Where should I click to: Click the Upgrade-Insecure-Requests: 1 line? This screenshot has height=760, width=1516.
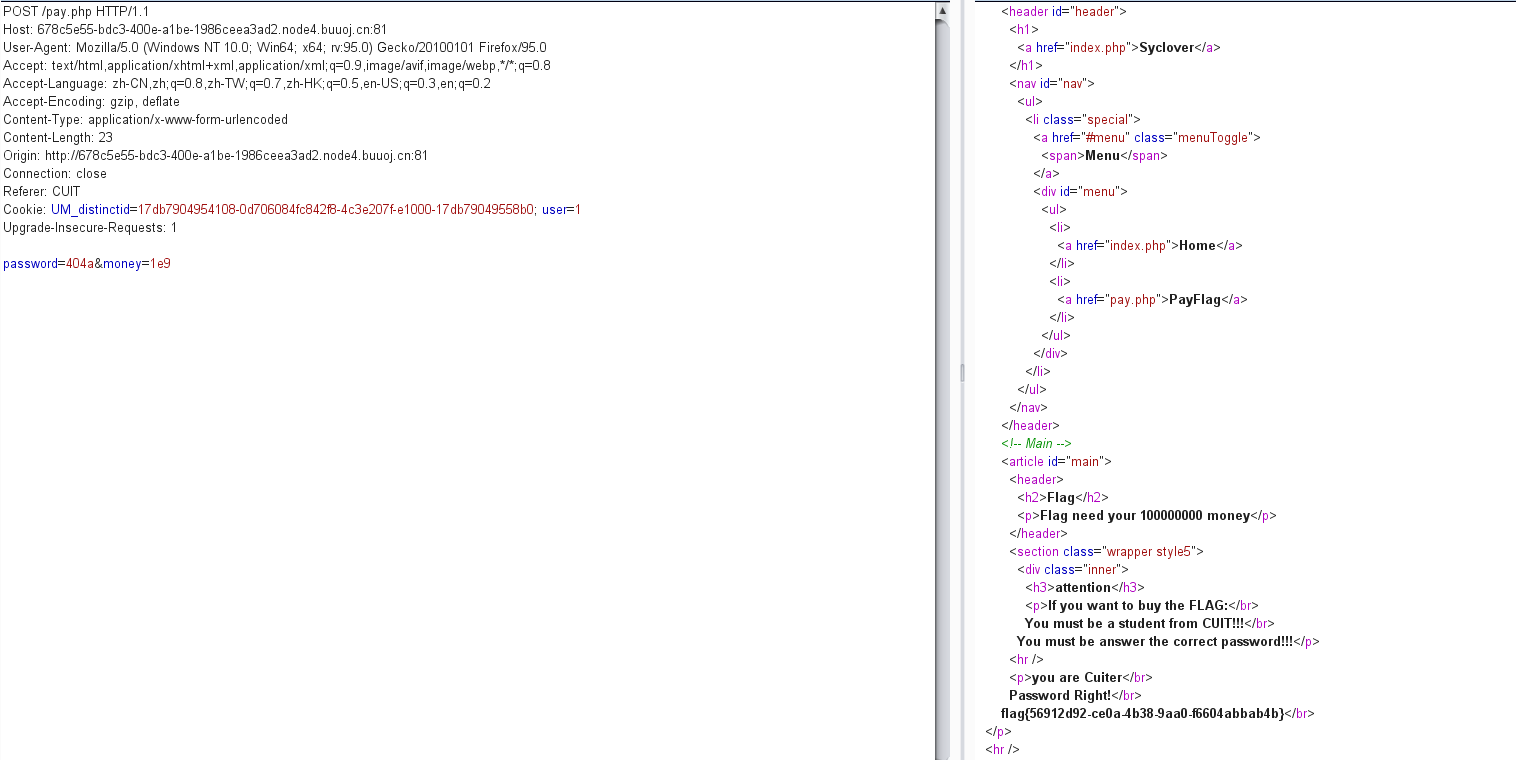[x=90, y=228]
